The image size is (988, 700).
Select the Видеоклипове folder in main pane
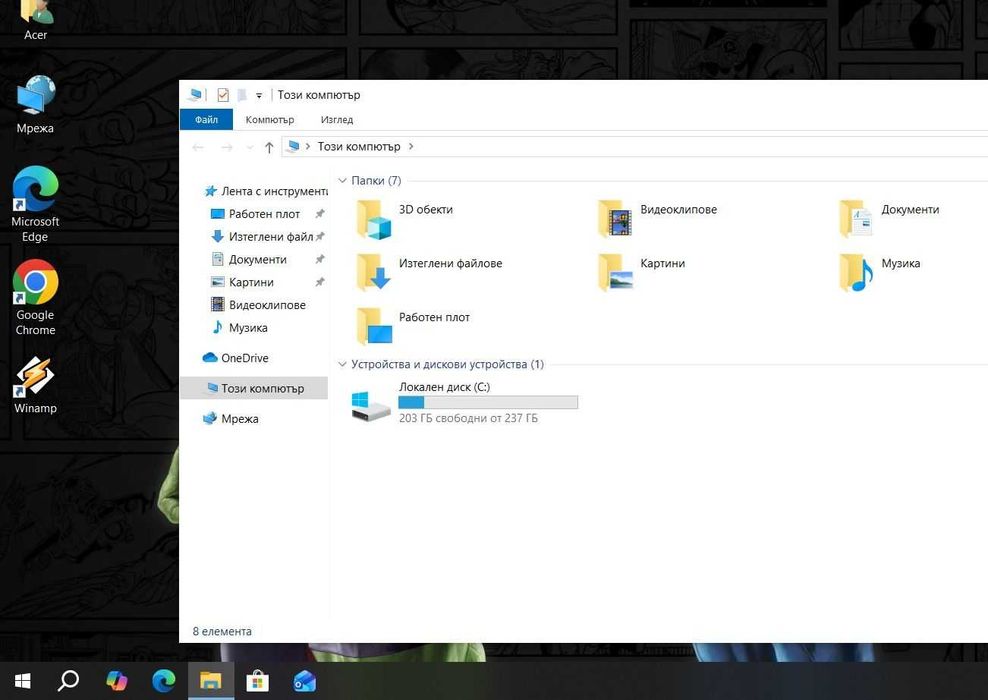coord(657,219)
